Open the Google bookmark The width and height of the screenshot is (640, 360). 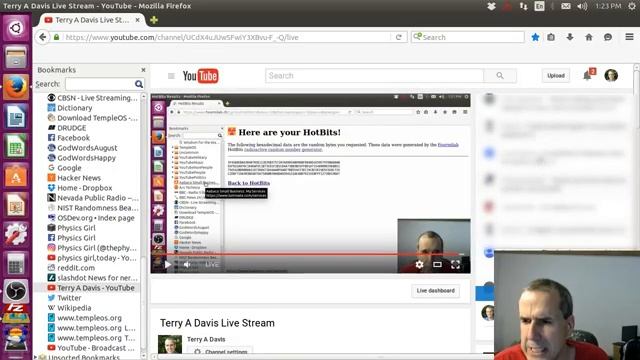click(x=64, y=168)
